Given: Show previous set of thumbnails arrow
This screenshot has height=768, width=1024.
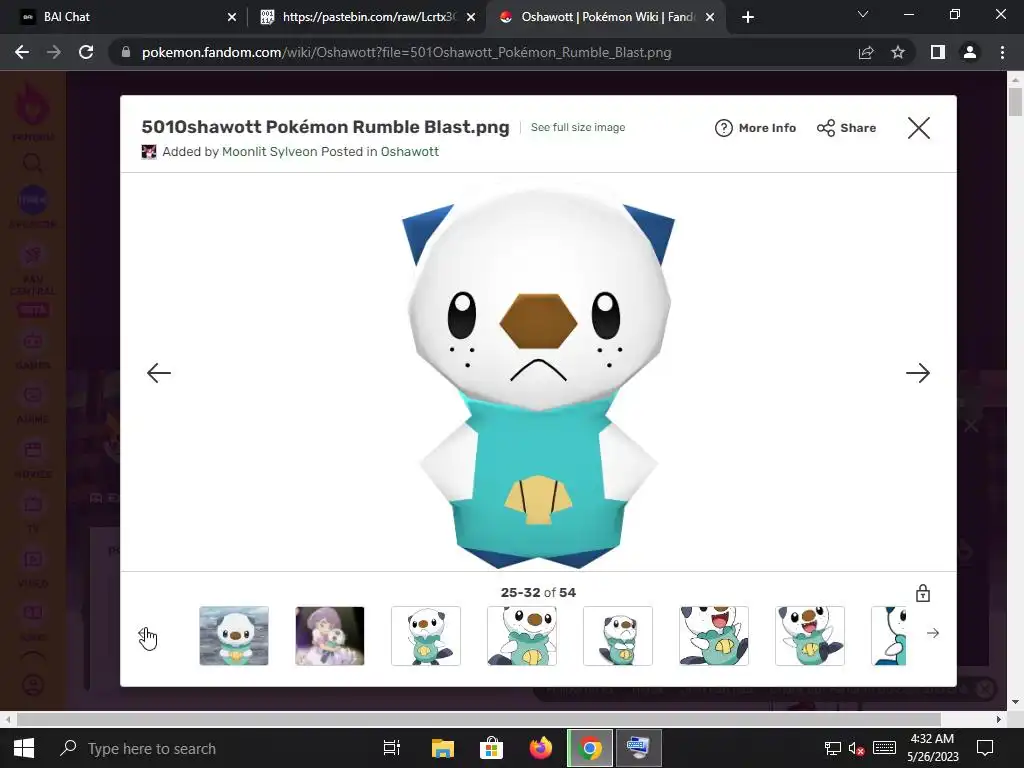Looking at the screenshot, I should point(146,634).
